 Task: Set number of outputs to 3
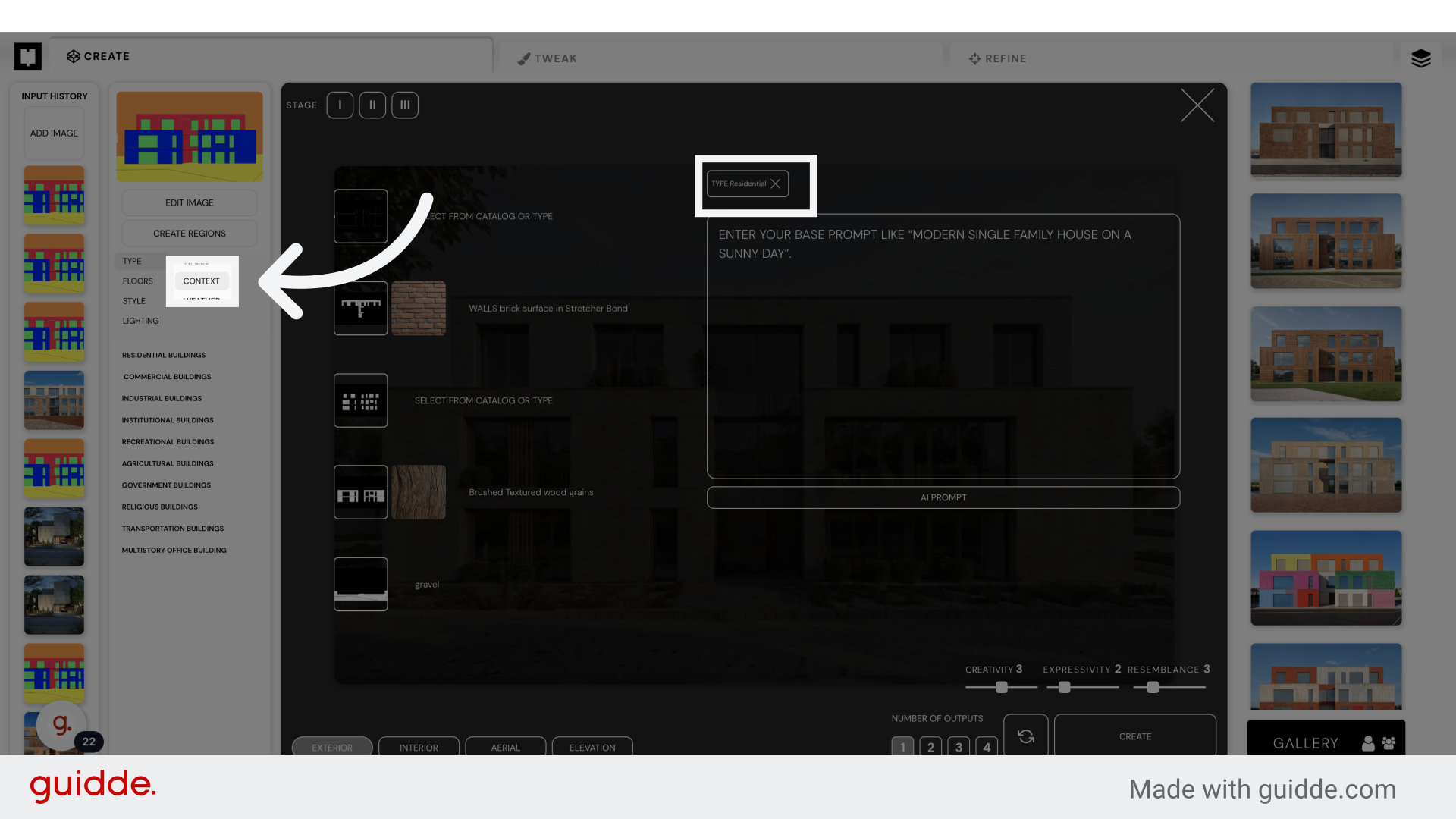pos(959,746)
